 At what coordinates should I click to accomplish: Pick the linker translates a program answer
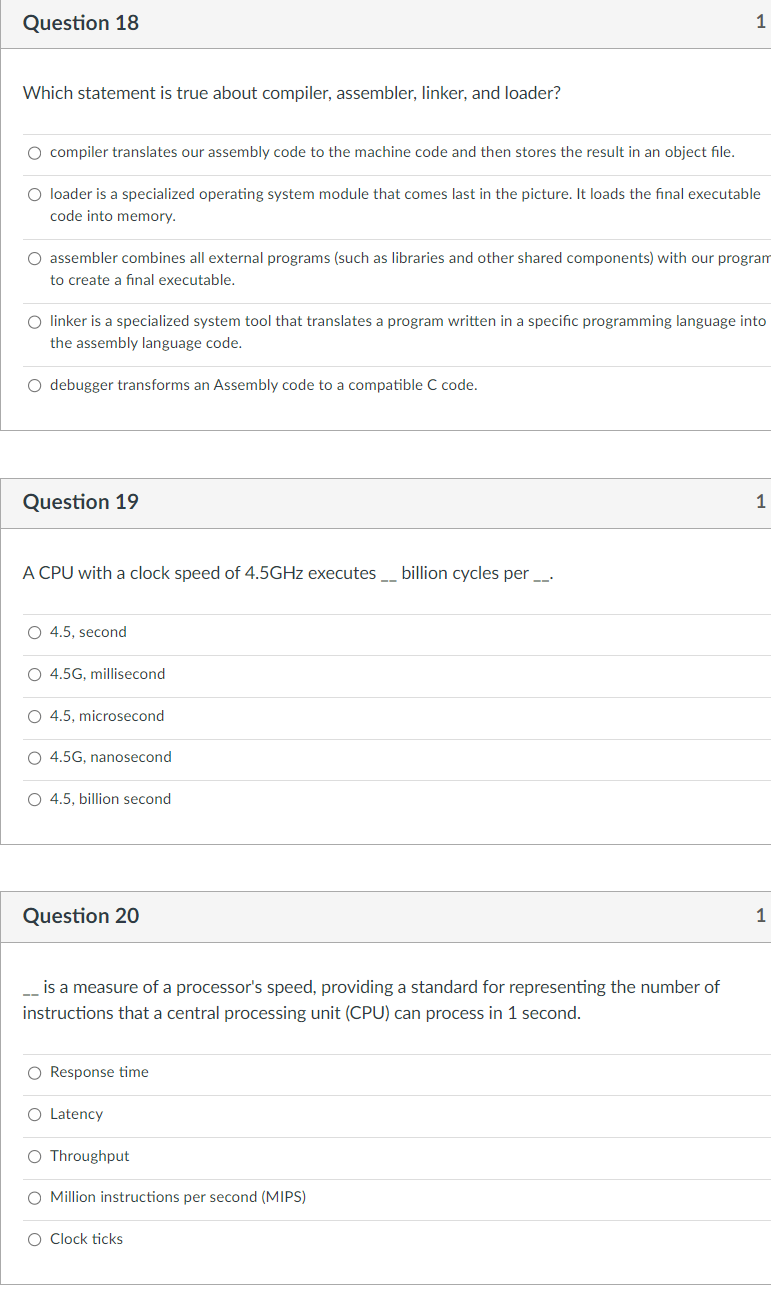[x=34, y=321]
